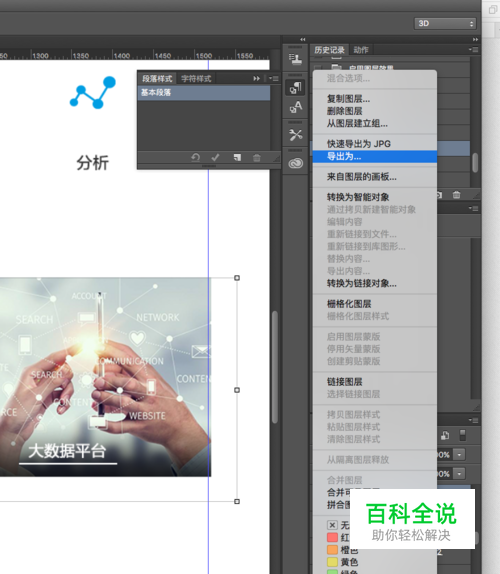Click the canvas vertical scrollbar thumb
Viewport: 500px width, 574px height.
pyautogui.click(x=275, y=367)
